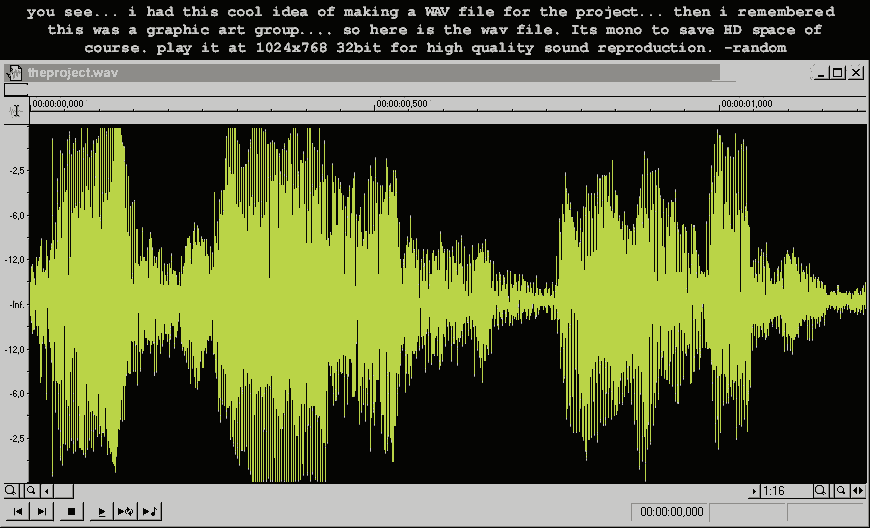Screen dimensions: 870x528
Task: Click the 00:00:00,000 position display
Action: click(672, 512)
